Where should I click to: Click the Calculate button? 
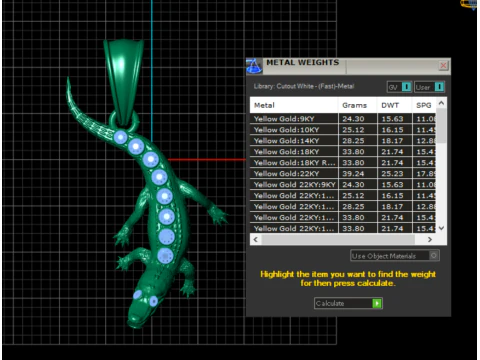point(348,303)
